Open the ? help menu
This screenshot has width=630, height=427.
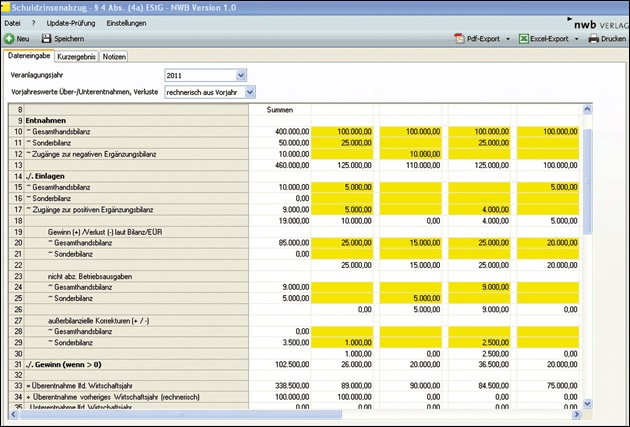pyautogui.click(x=33, y=22)
